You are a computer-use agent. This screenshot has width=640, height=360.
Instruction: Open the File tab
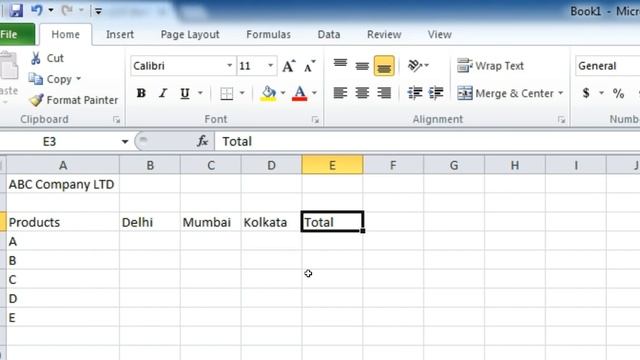coord(16,35)
